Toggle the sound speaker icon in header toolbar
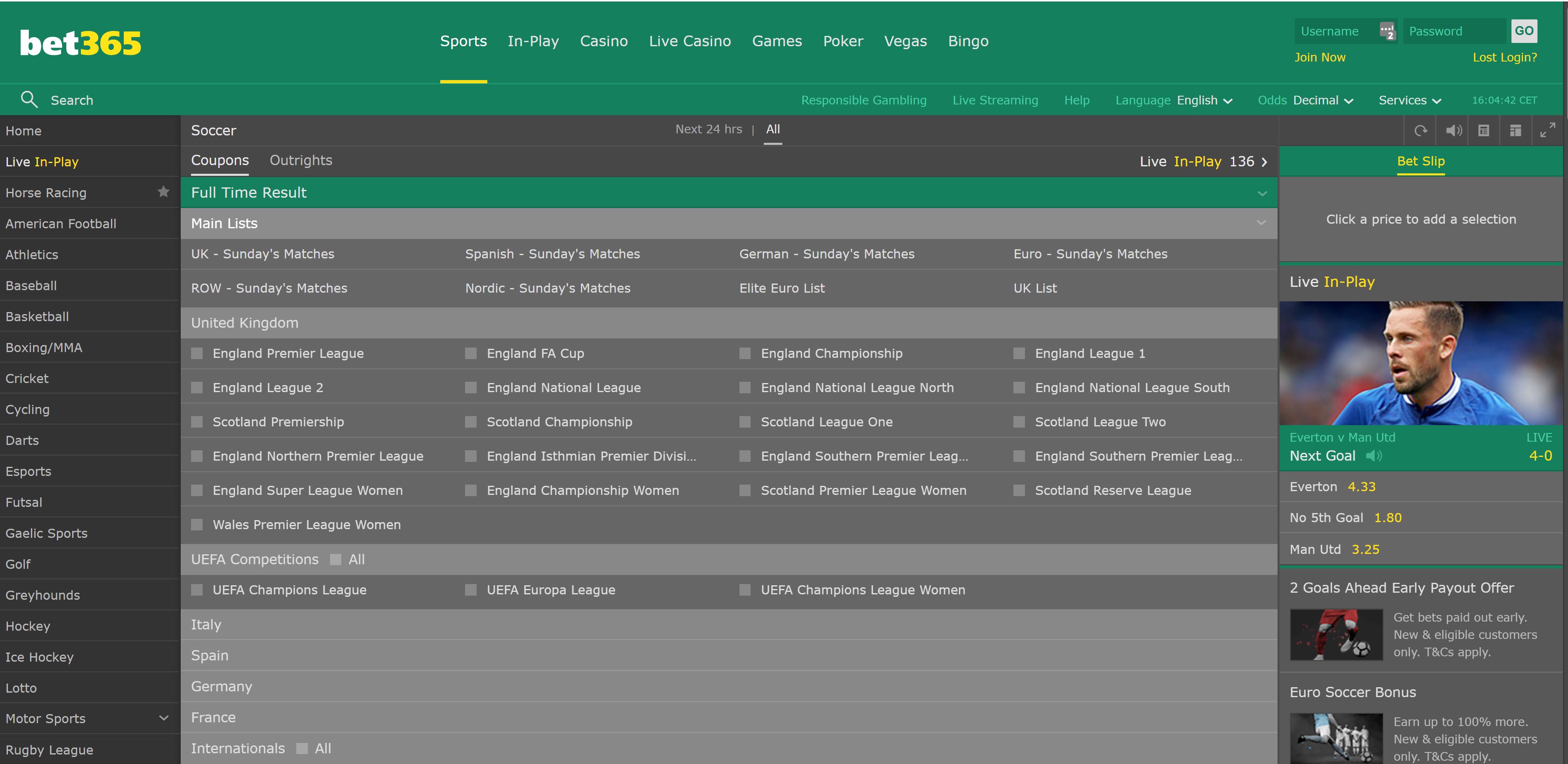Image resolution: width=1568 pixels, height=764 pixels. point(1454,130)
